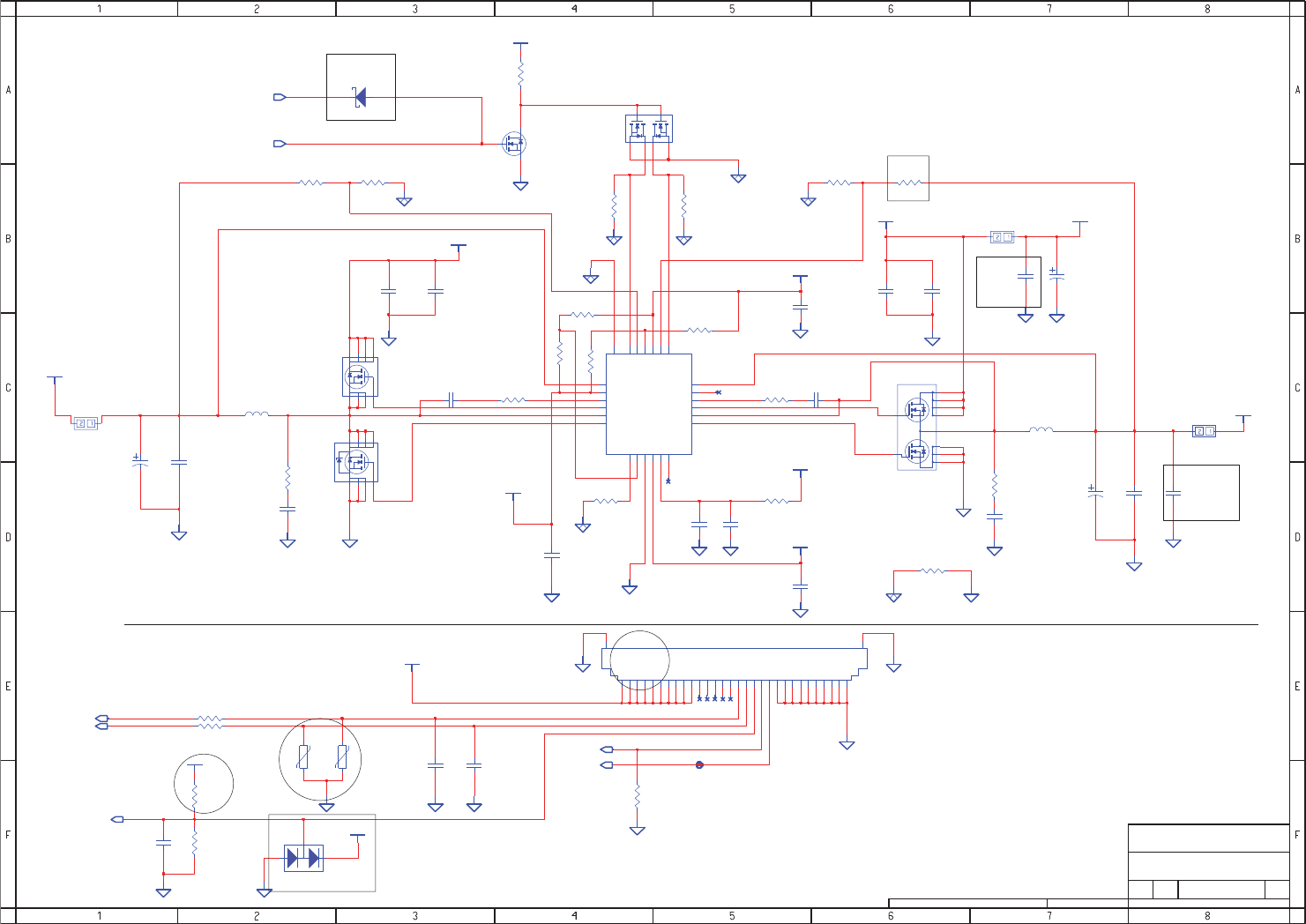Click the title block at bottom right
This screenshot has width=1306, height=924.
click(1209, 861)
